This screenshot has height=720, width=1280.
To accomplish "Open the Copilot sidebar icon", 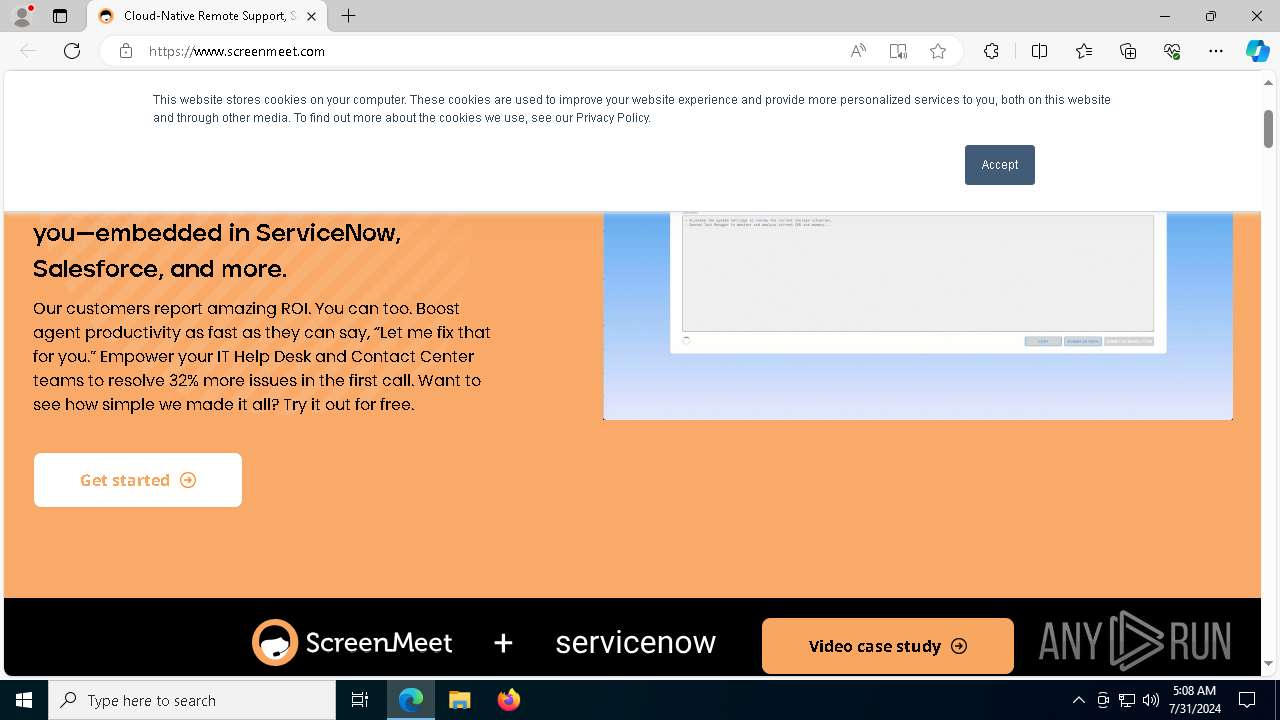I will pos(1257,51).
